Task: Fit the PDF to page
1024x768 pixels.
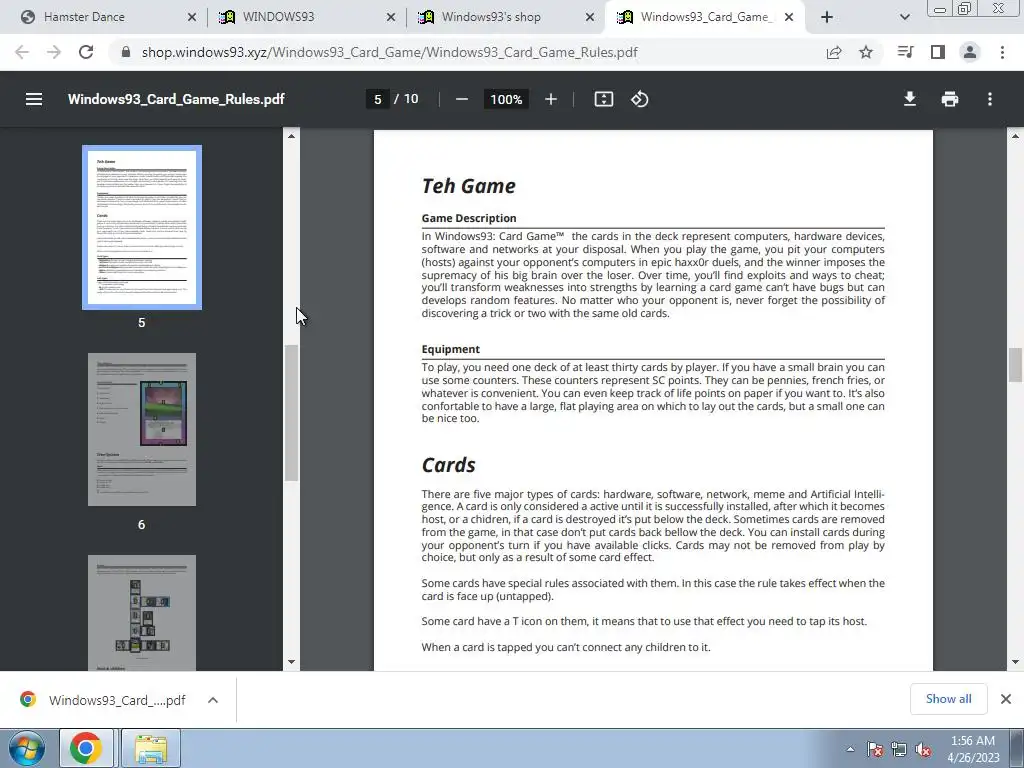Action: 603,99
